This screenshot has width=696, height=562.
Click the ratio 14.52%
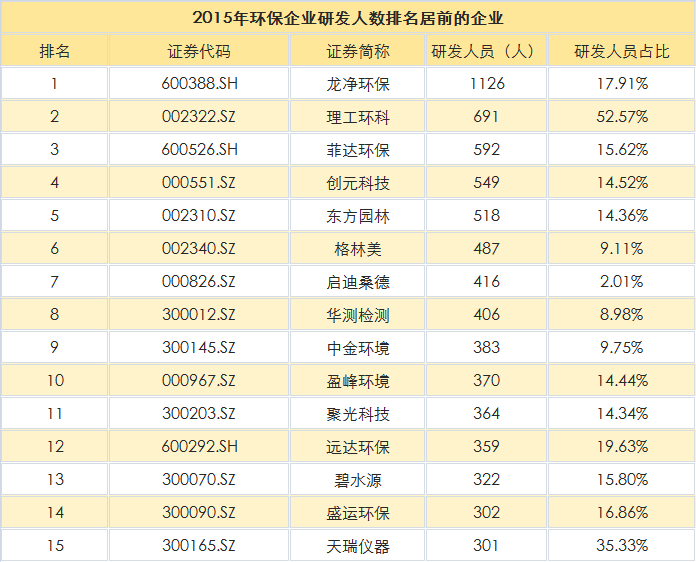tap(622, 182)
